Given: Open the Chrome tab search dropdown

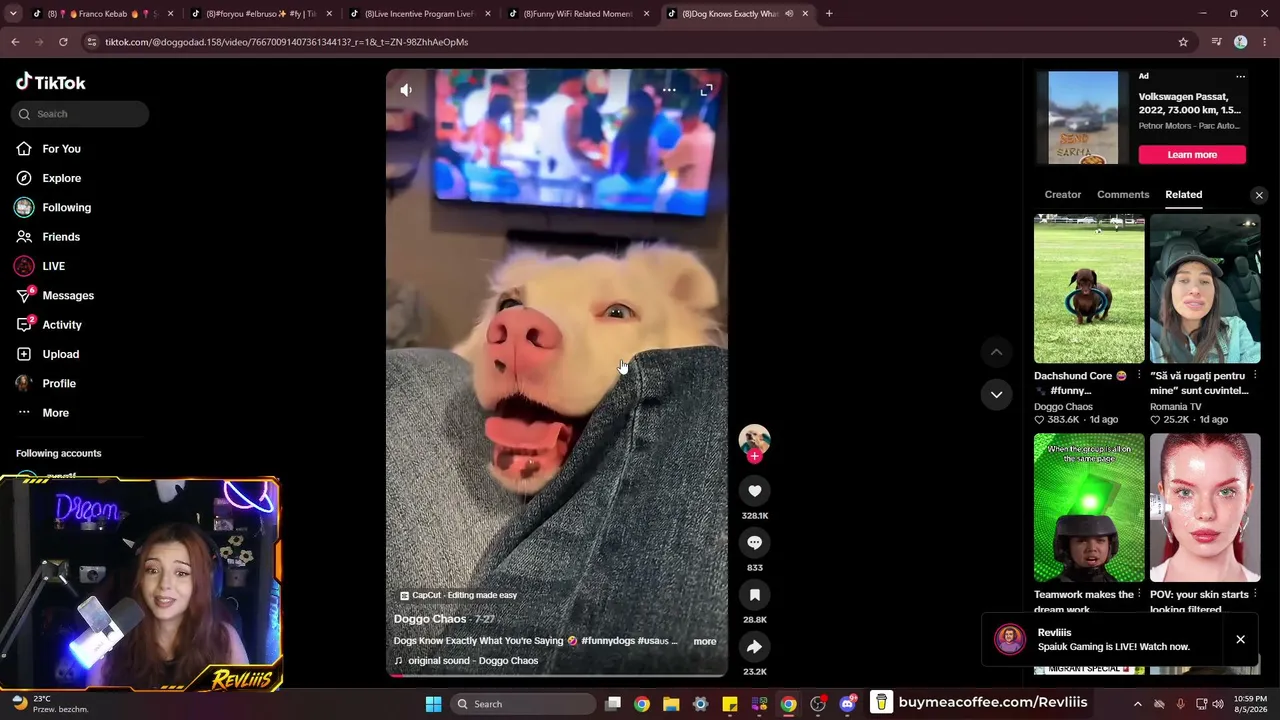Looking at the screenshot, I should pyautogui.click(x=13, y=14).
